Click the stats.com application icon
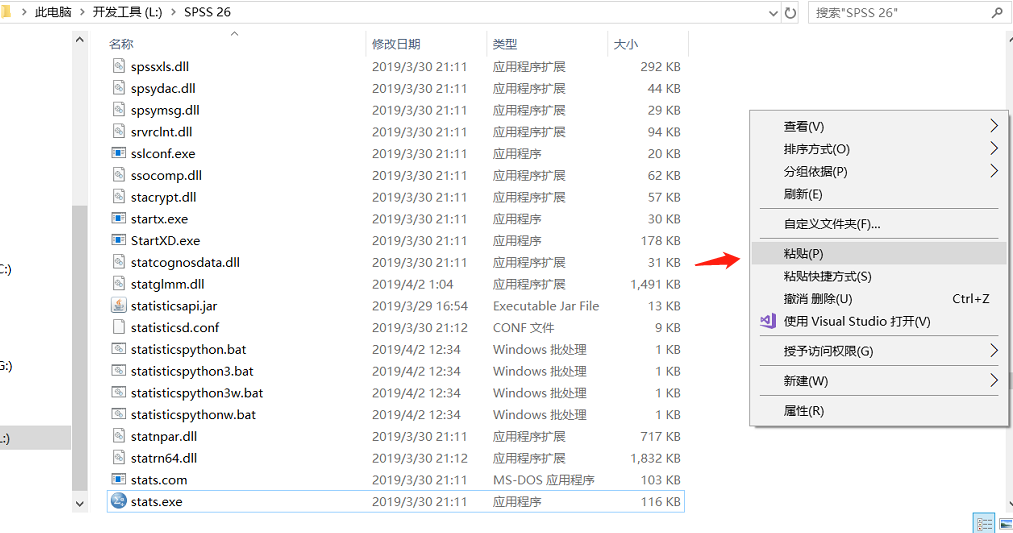The image size is (1013, 533). [118, 479]
